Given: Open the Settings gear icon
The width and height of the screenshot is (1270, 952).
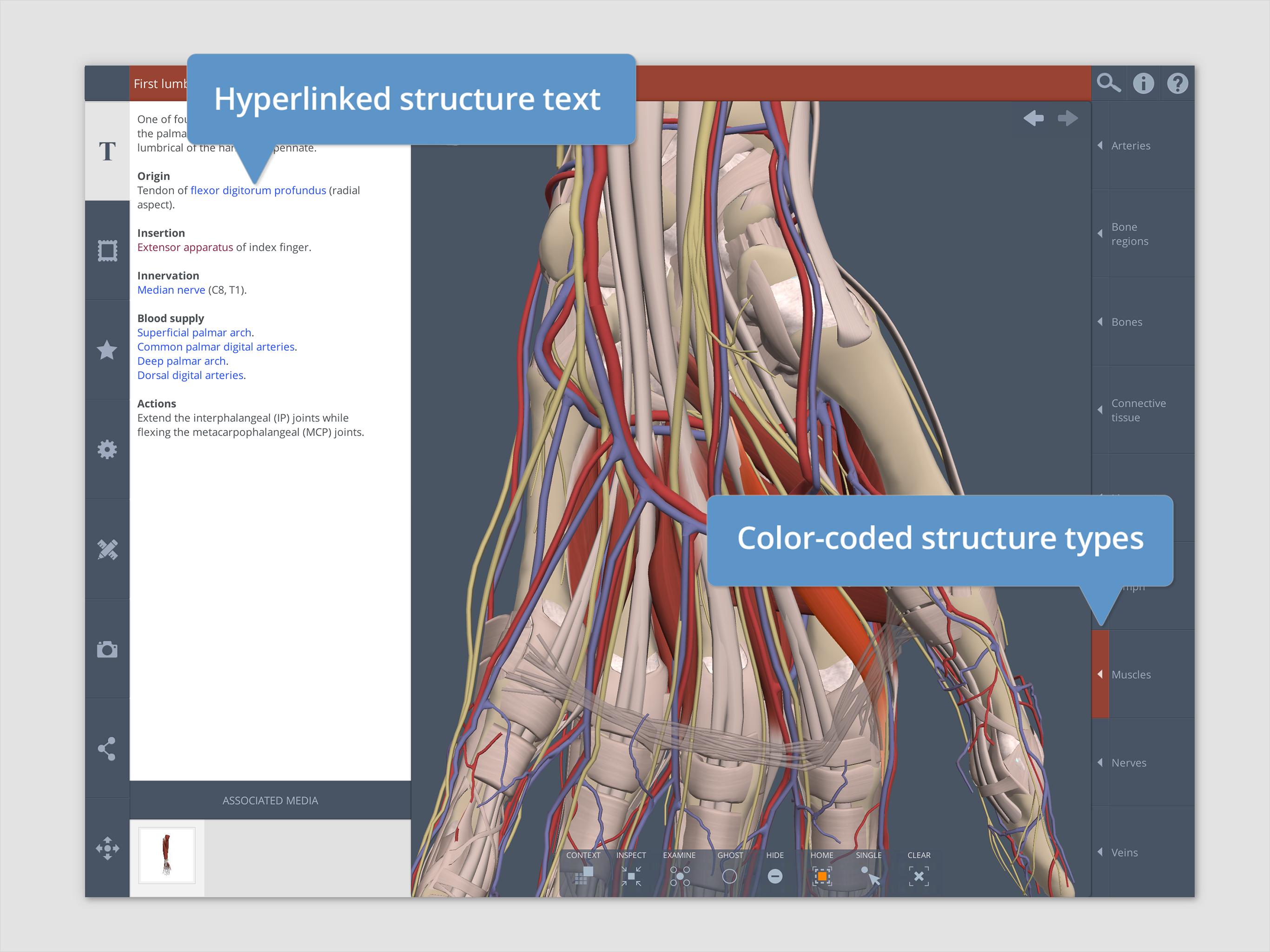Looking at the screenshot, I should point(107,450).
